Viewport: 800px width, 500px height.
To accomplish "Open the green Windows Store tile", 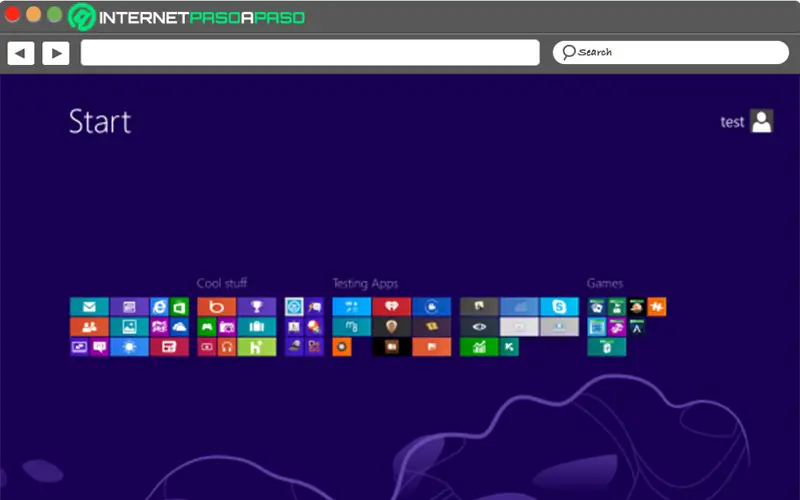I will pos(179,307).
